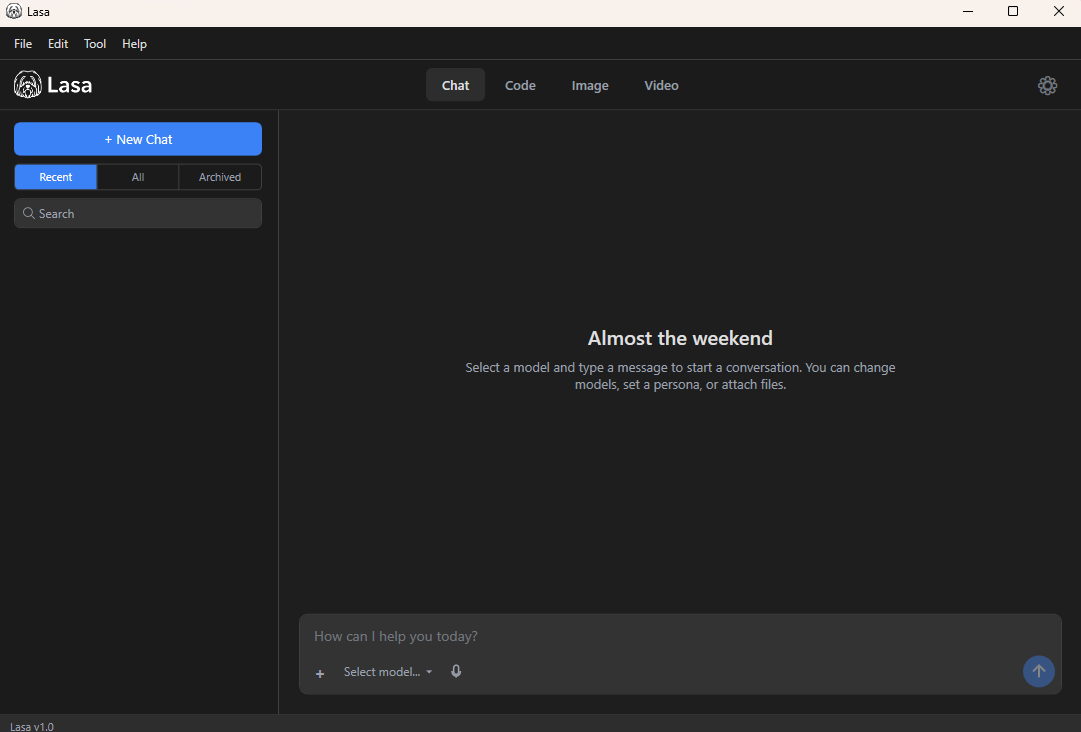Expand the model selector chevron arrow
Screen dimensions: 1081x732
[429, 671]
